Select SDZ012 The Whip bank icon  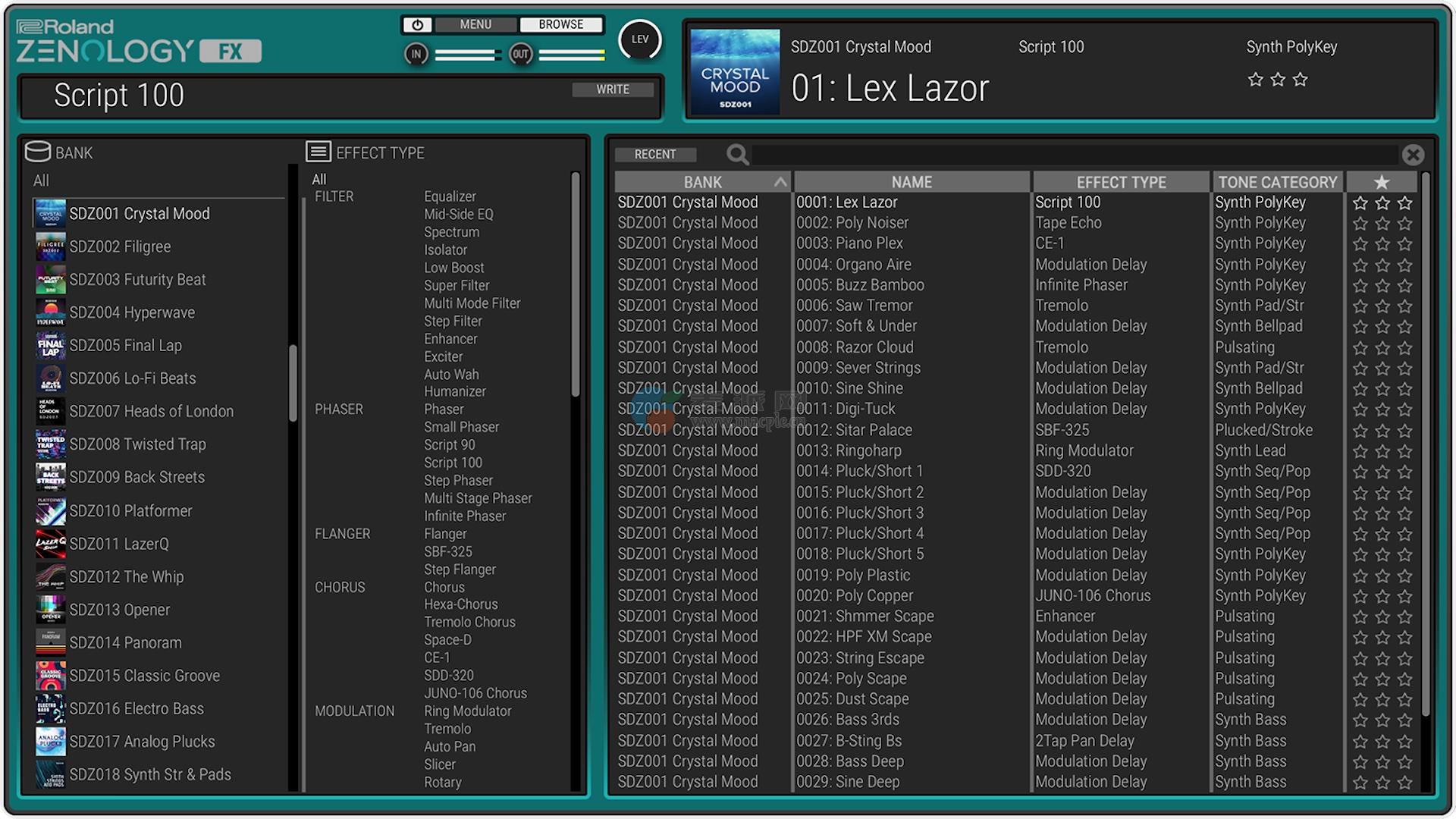pos(51,577)
